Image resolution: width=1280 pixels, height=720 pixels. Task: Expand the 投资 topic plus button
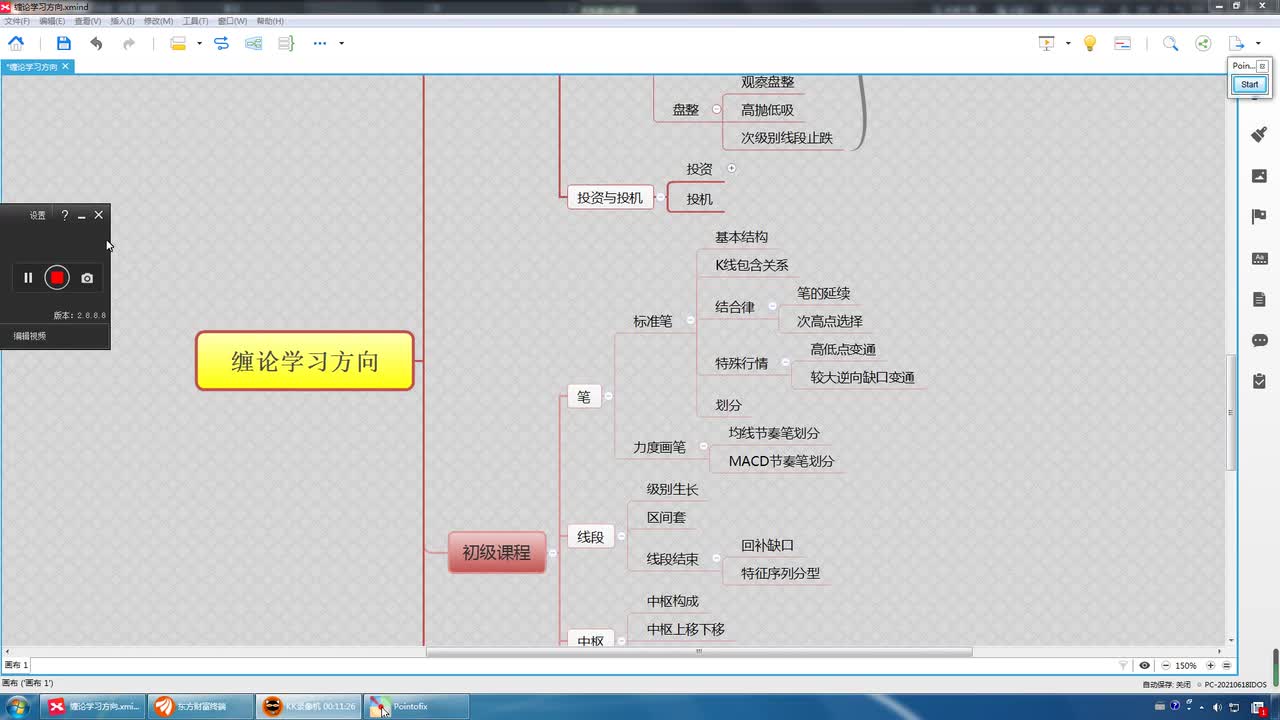731,169
